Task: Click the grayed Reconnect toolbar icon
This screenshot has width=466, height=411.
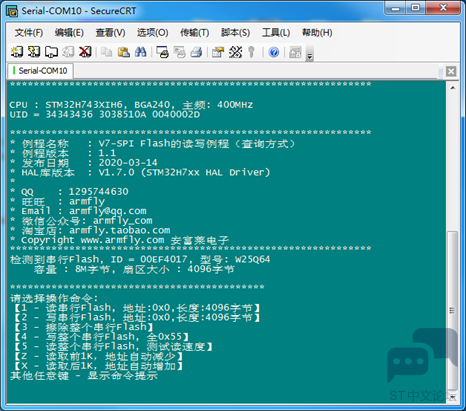Action: pos(68,52)
